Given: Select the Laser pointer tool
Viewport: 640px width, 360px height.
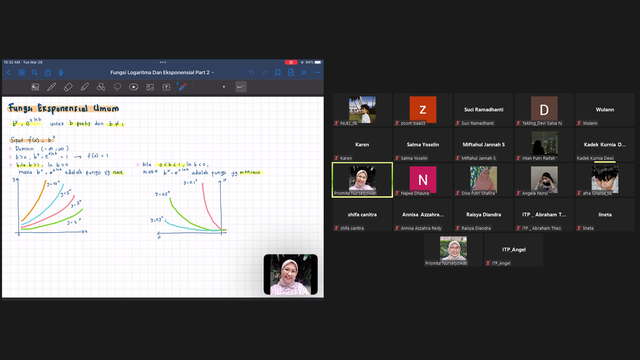Looking at the screenshot, I should point(182,87).
